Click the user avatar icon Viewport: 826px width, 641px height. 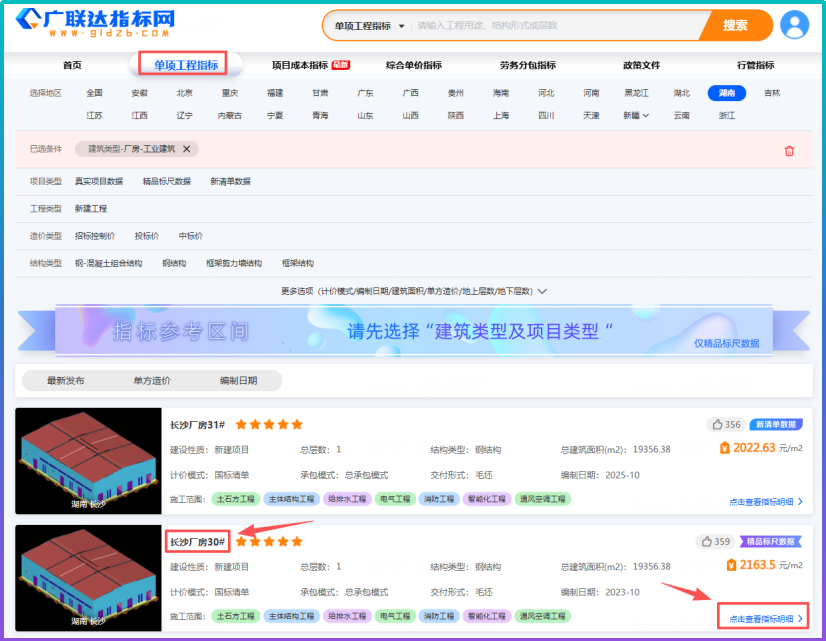tap(794, 25)
